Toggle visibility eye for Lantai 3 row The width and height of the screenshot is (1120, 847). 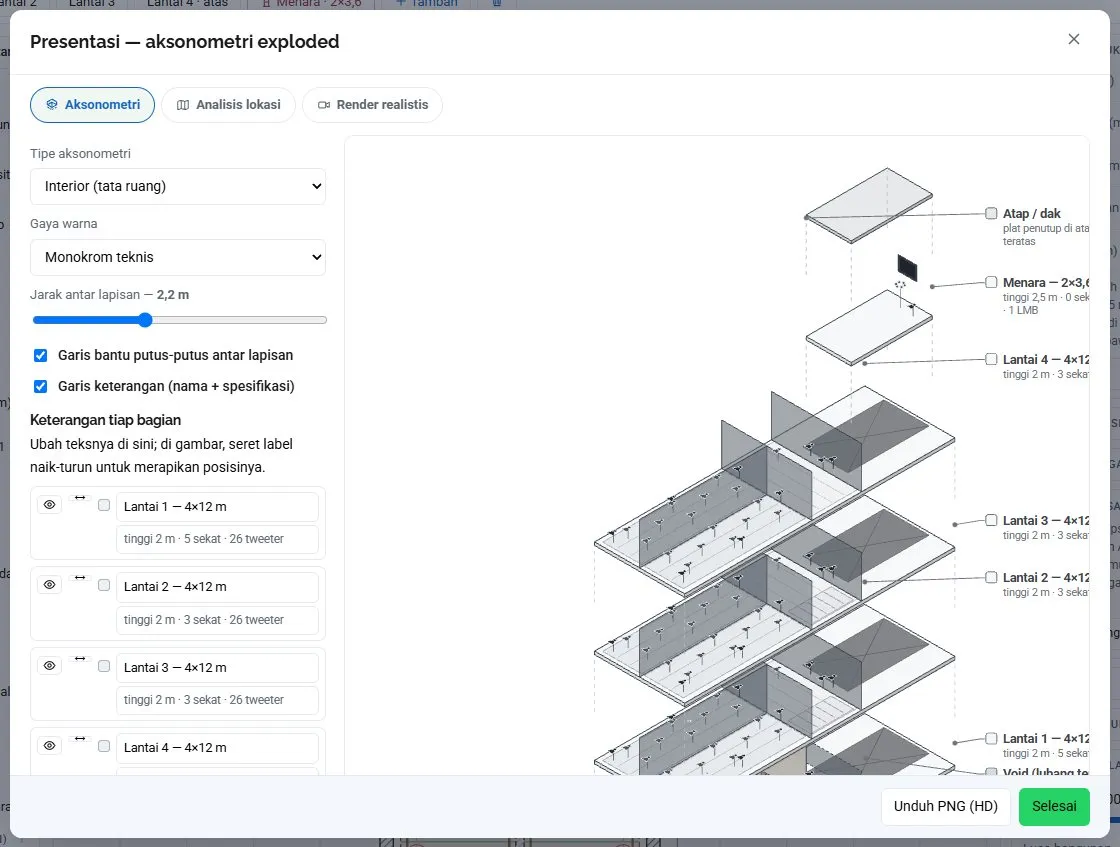pyautogui.click(x=49, y=666)
